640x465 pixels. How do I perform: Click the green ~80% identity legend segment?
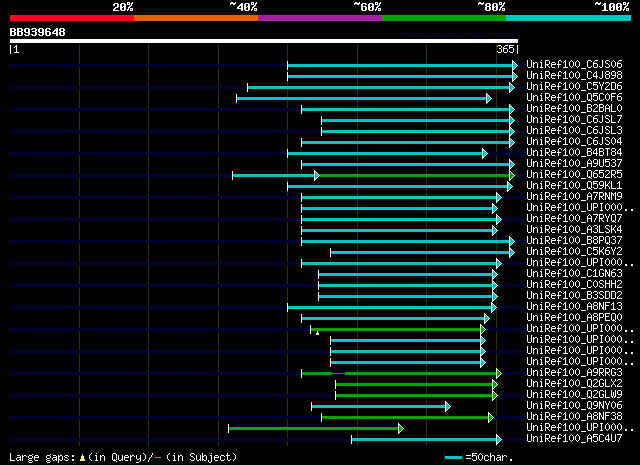[444, 18]
